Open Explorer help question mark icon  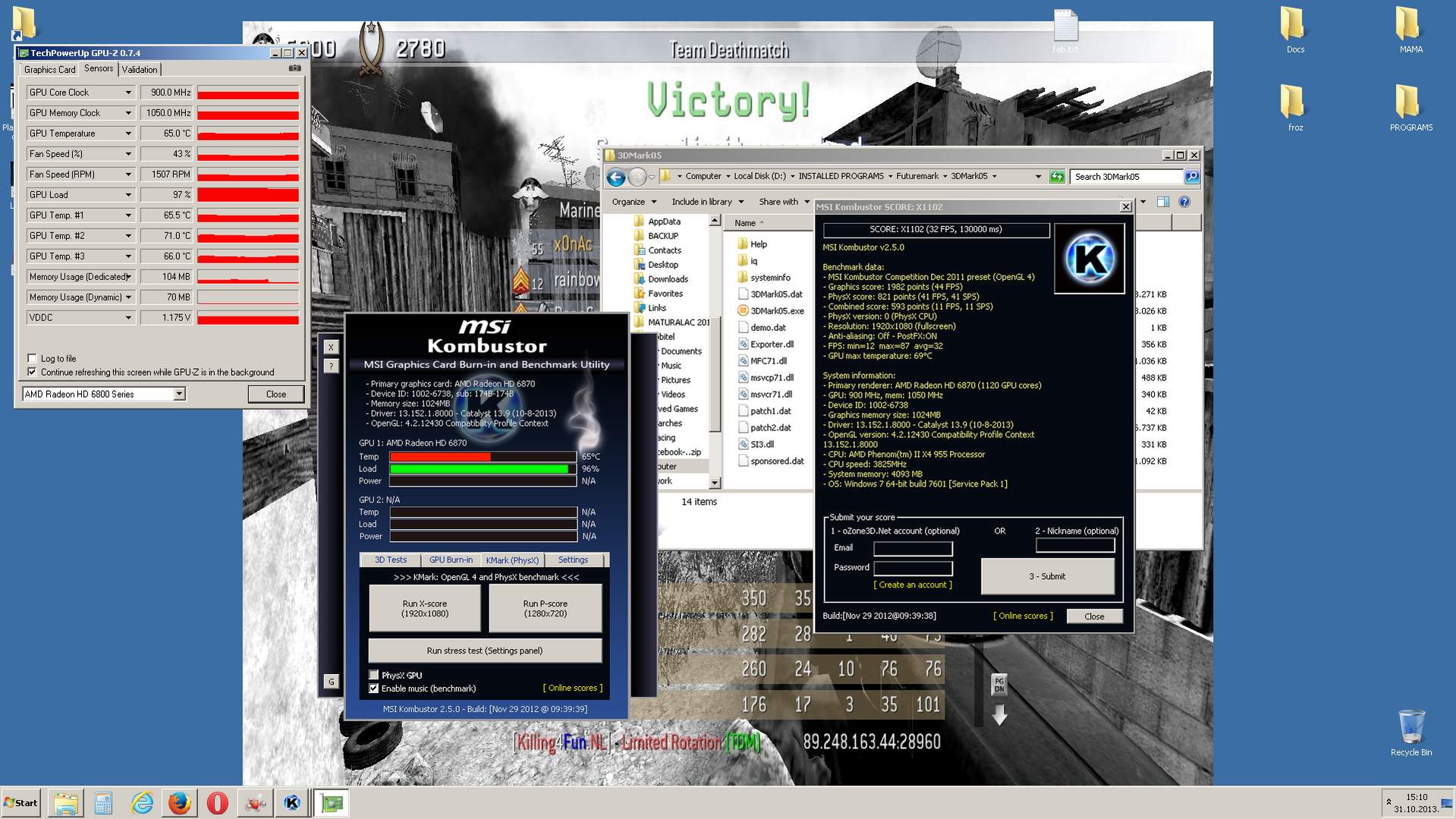point(1184,202)
